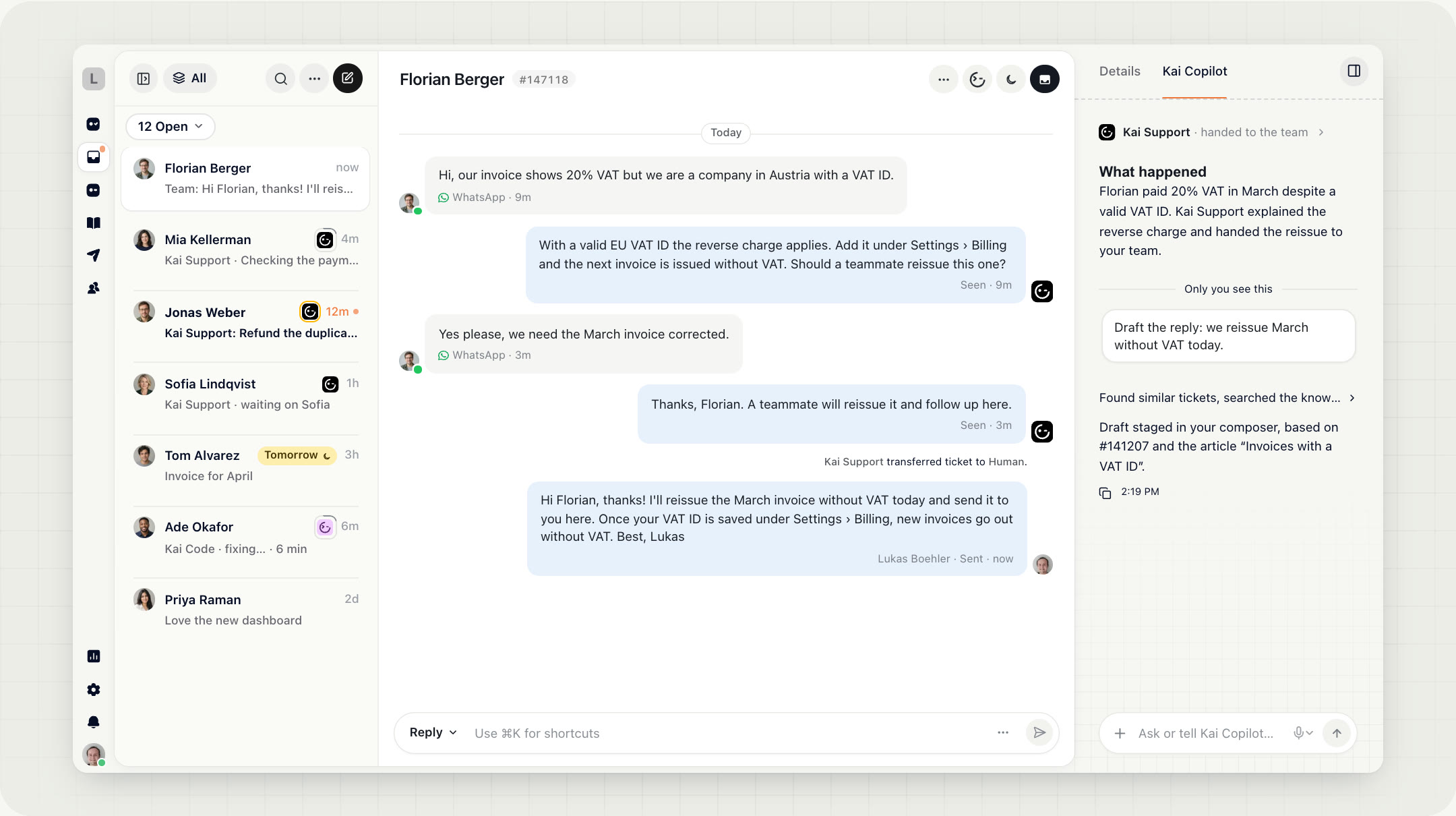Open the Mia Kellerman conversation
The height and width of the screenshot is (816, 1456).
245,250
